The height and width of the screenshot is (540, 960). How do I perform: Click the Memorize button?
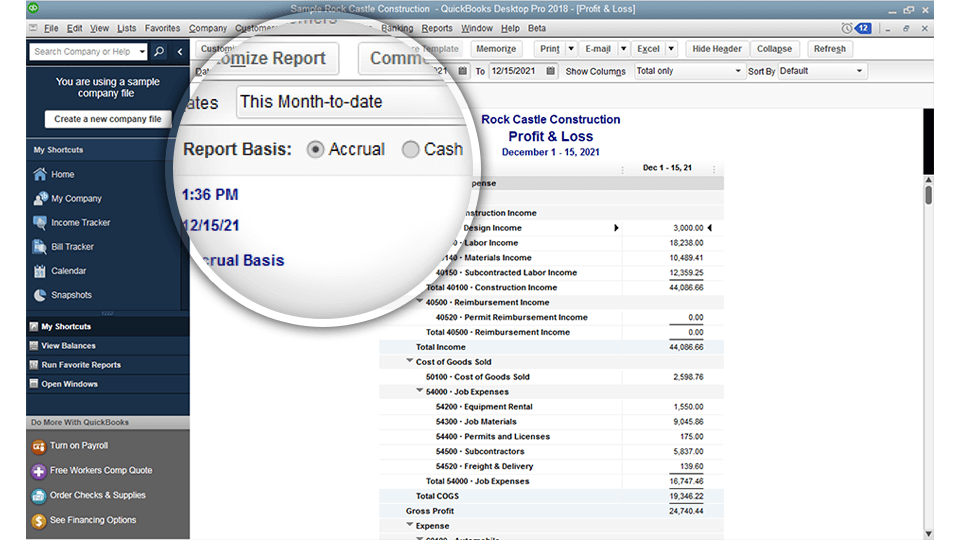point(496,49)
